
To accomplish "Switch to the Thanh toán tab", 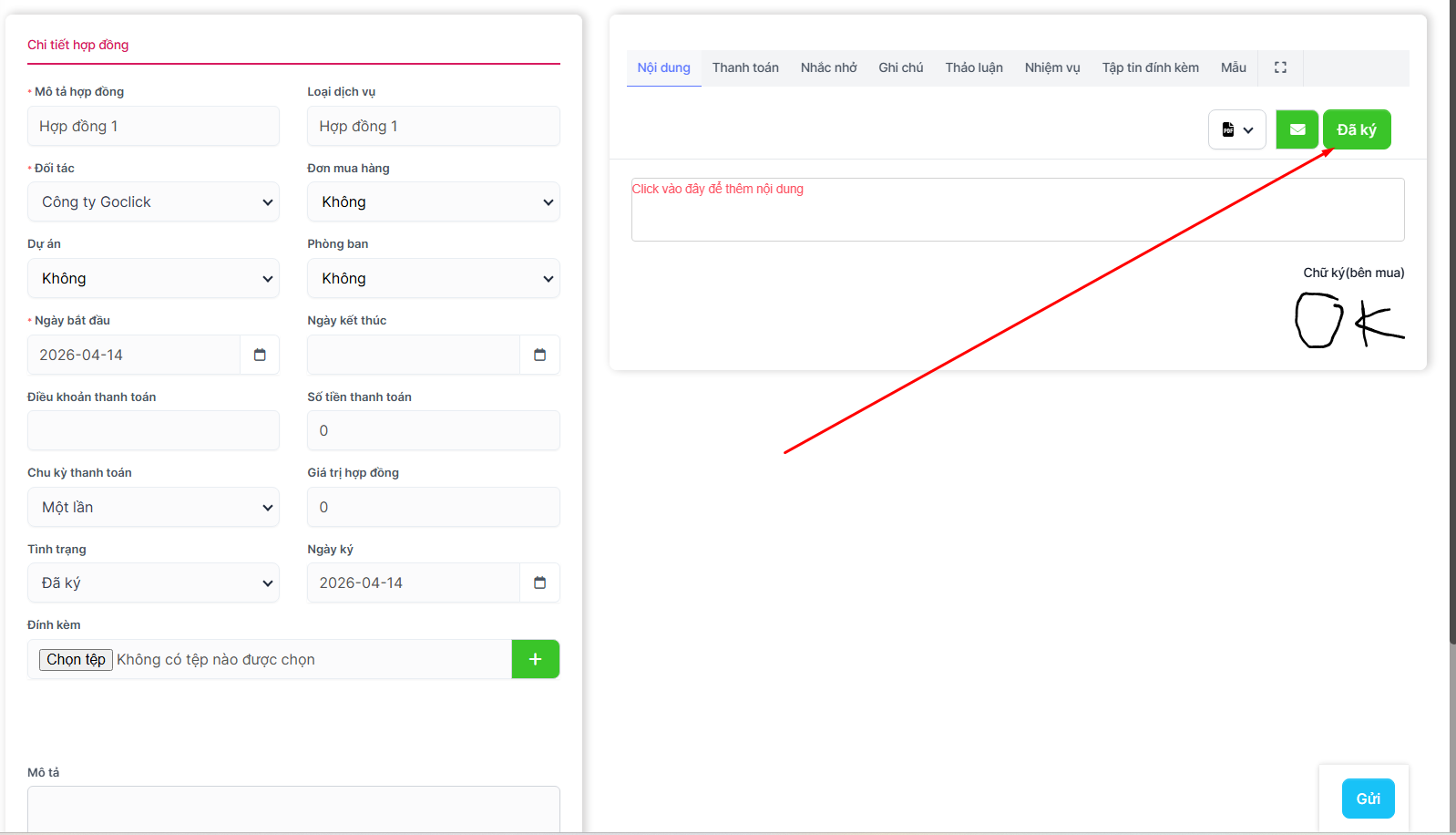I will [745, 67].
